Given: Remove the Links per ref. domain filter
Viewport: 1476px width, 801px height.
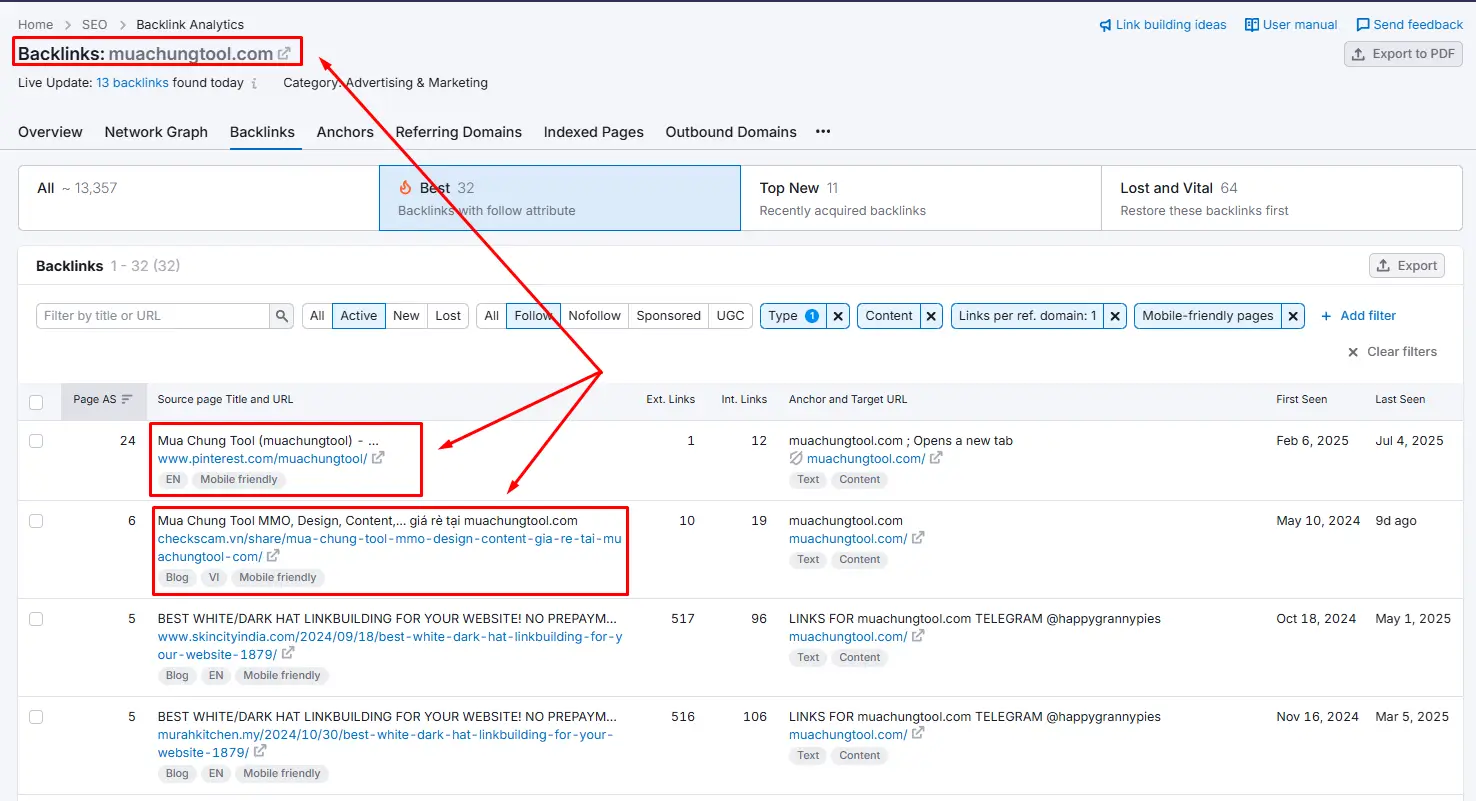Looking at the screenshot, I should coord(1115,316).
